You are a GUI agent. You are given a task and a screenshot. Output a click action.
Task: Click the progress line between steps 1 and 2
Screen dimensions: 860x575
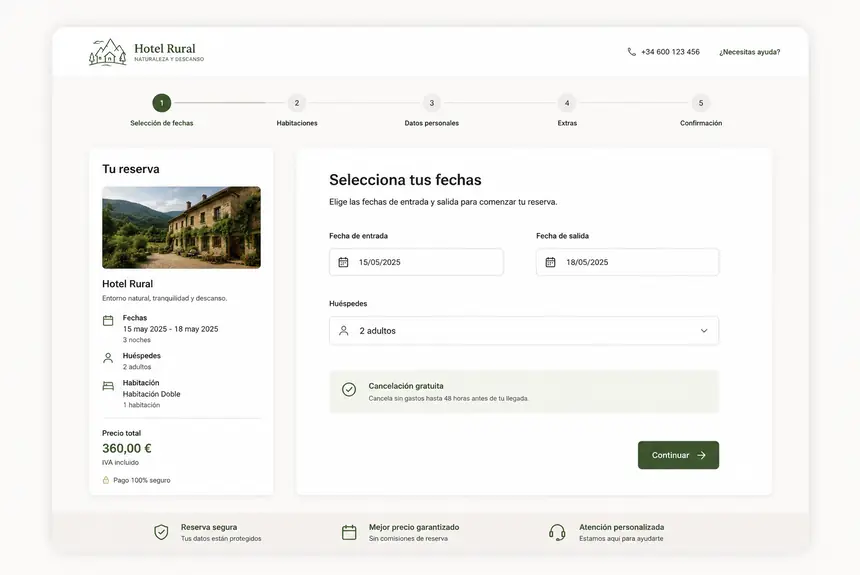coord(229,103)
